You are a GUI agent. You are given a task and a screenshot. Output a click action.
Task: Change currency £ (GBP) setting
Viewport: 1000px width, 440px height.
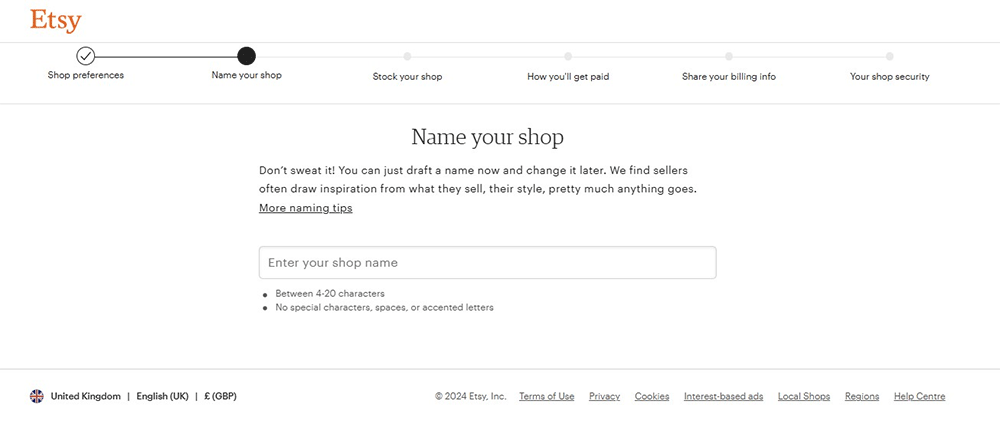pos(220,396)
